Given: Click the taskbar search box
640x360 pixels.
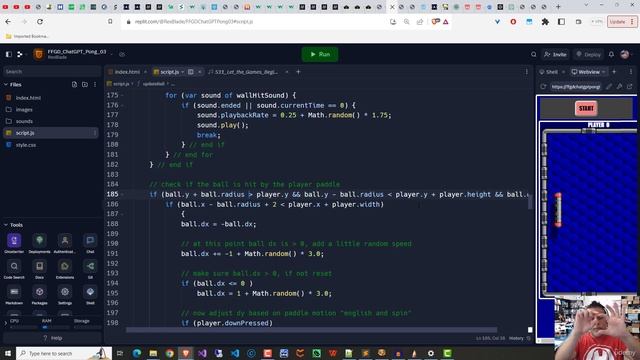Looking at the screenshot, I should click(64, 353).
